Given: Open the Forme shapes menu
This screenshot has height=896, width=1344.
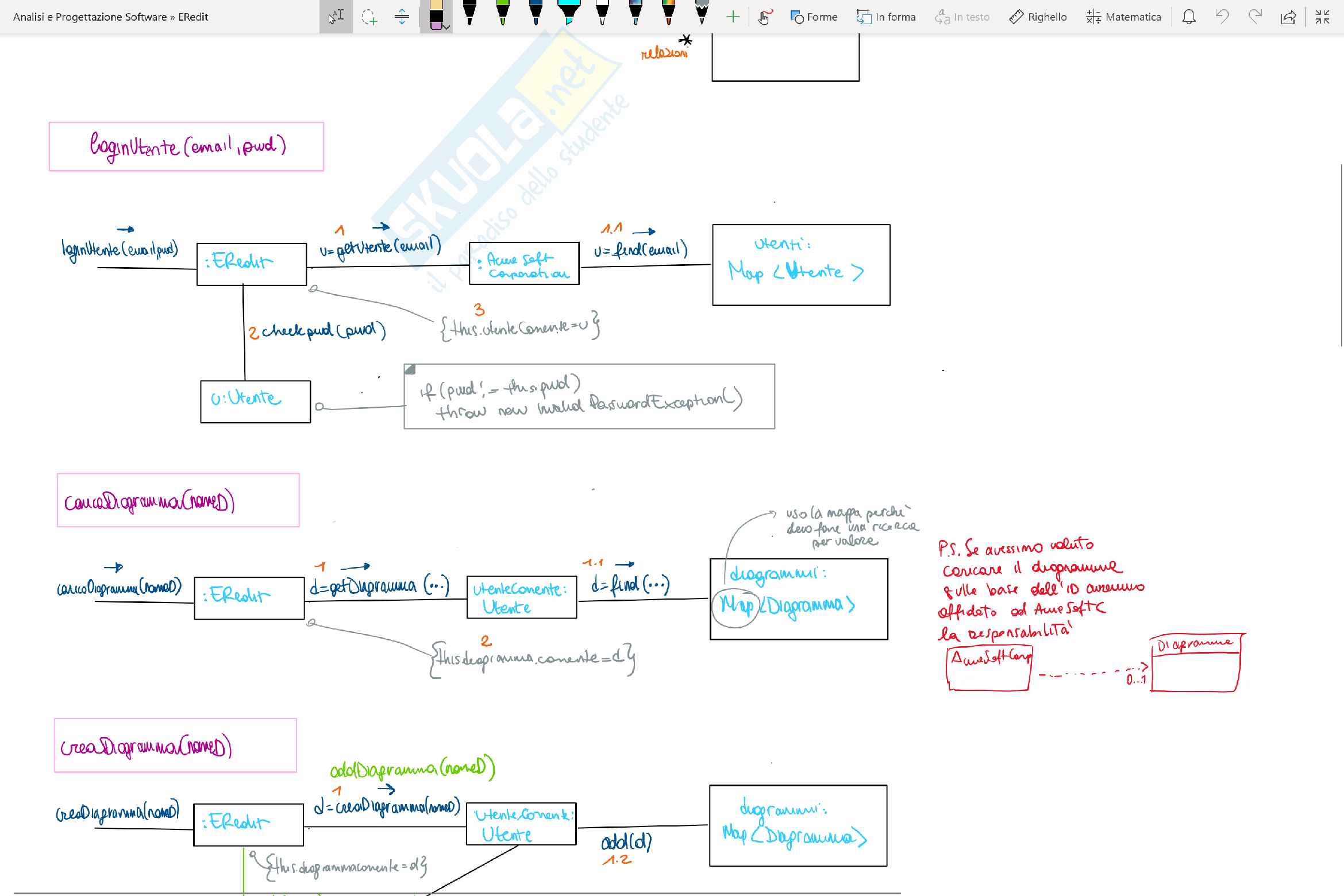Looking at the screenshot, I should tap(814, 17).
